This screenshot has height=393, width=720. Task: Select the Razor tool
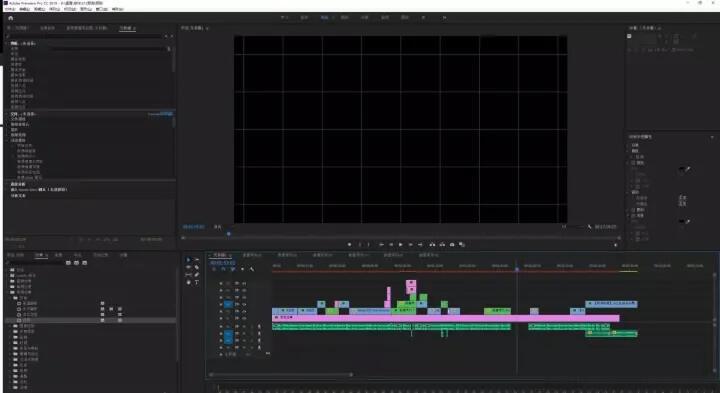(197, 267)
